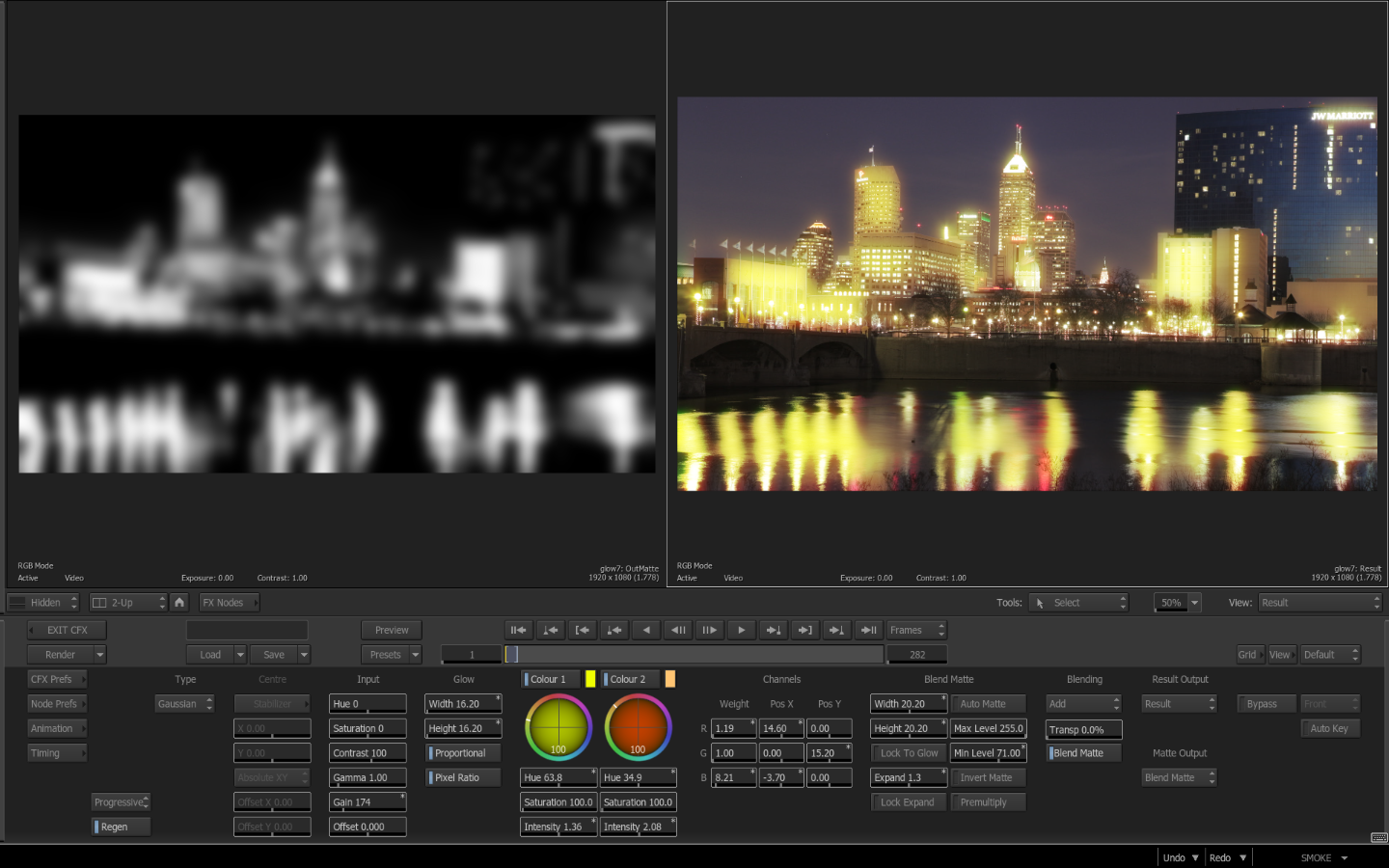The height and width of the screenshot is (868, 1389).
Task: Click the home viewport icon
Action: click(x=179, y=602)
